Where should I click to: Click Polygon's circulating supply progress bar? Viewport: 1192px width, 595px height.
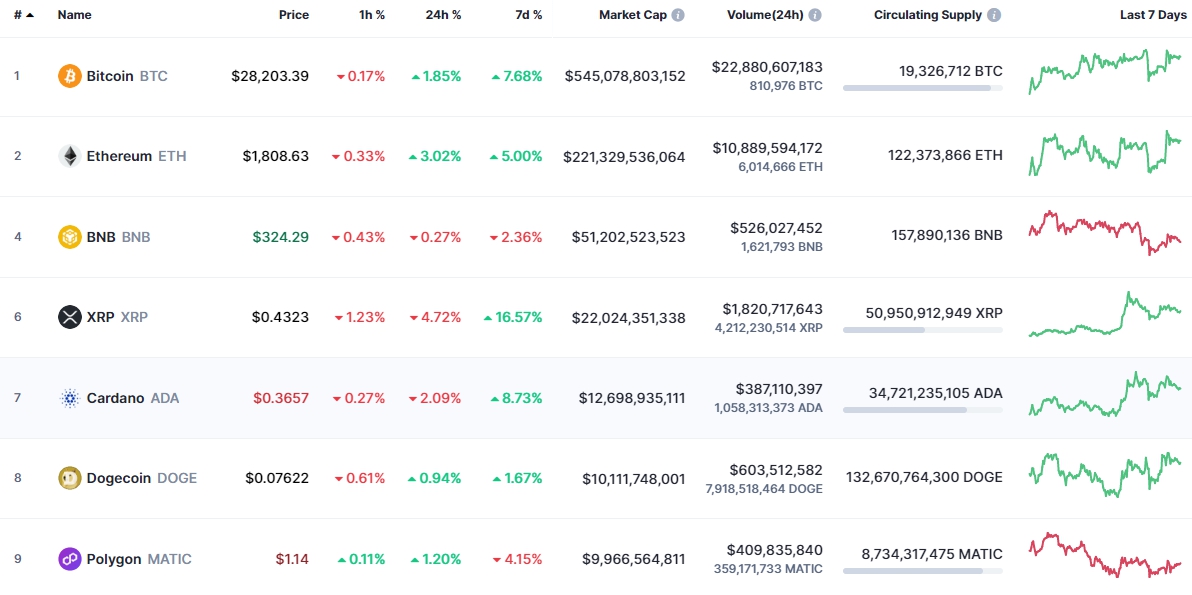[923, 571]
